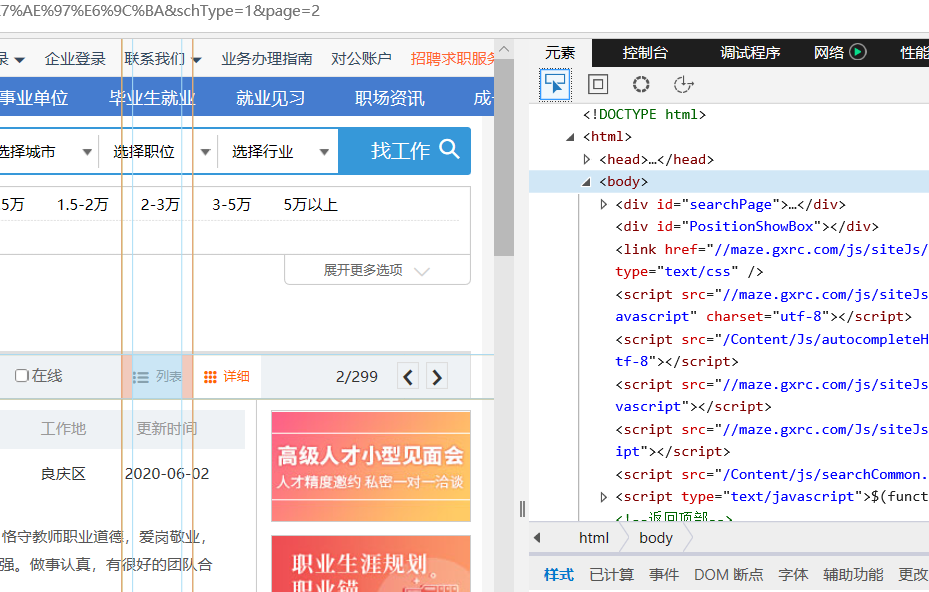Go to previous results page arrow
929x592 pixels.
point(408,376)
